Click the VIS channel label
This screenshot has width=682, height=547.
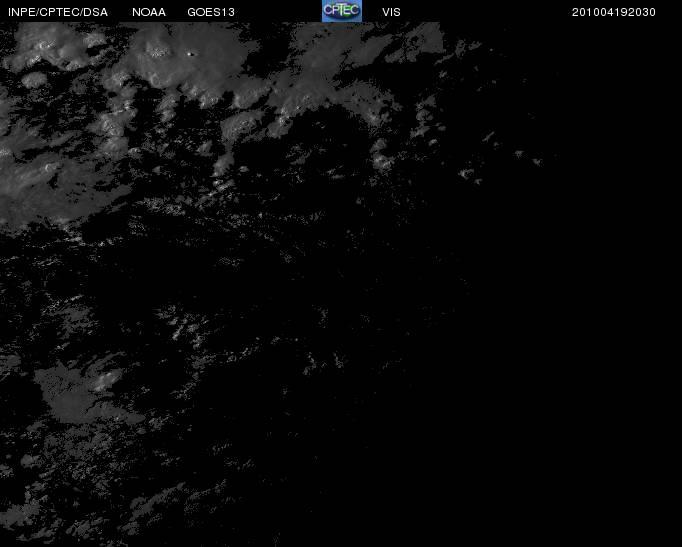click(x=391, y=12)
